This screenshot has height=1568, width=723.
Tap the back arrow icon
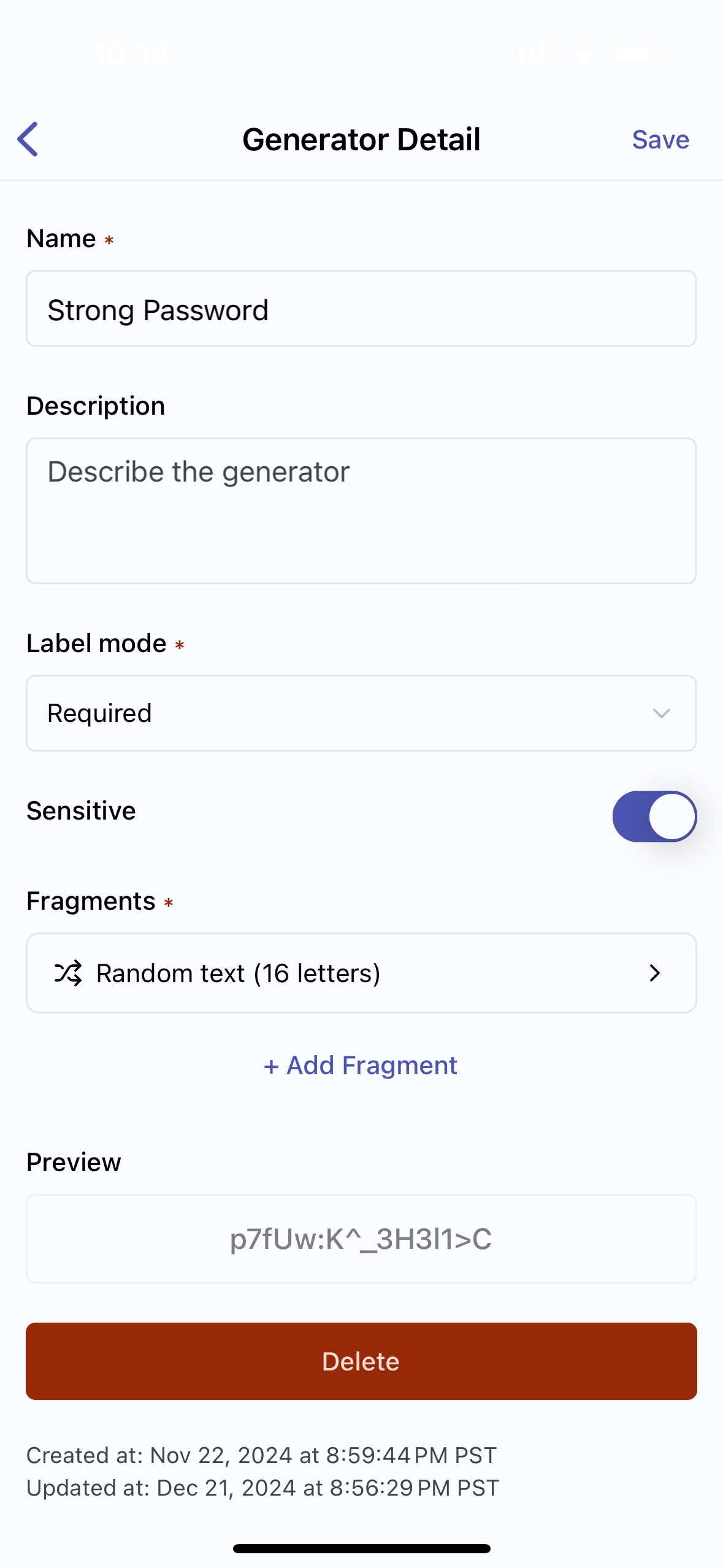[x=28, y=139]
